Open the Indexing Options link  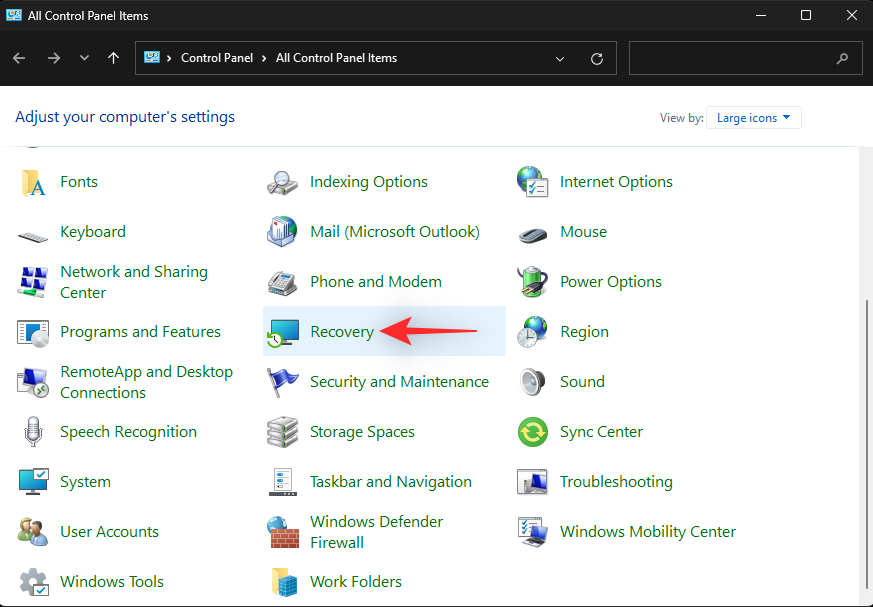coord(369,182)
